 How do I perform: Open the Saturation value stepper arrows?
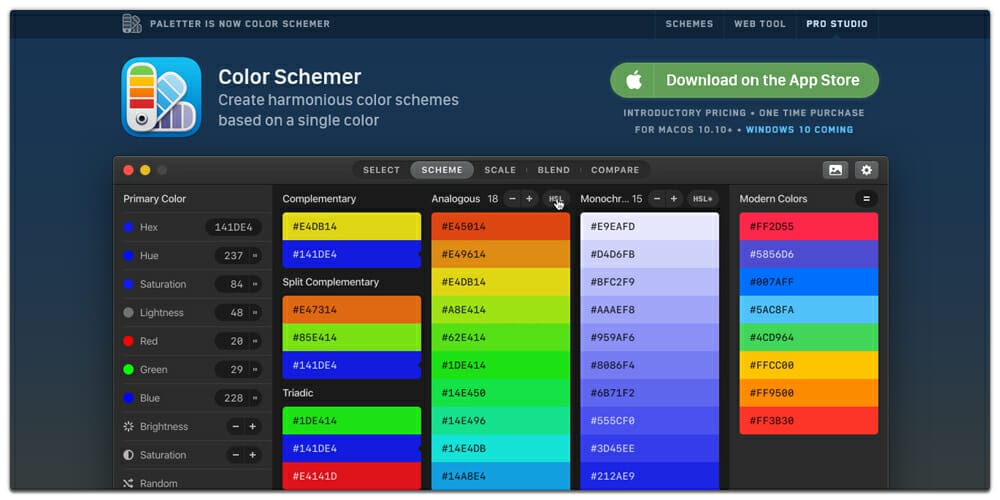[255, 284]
